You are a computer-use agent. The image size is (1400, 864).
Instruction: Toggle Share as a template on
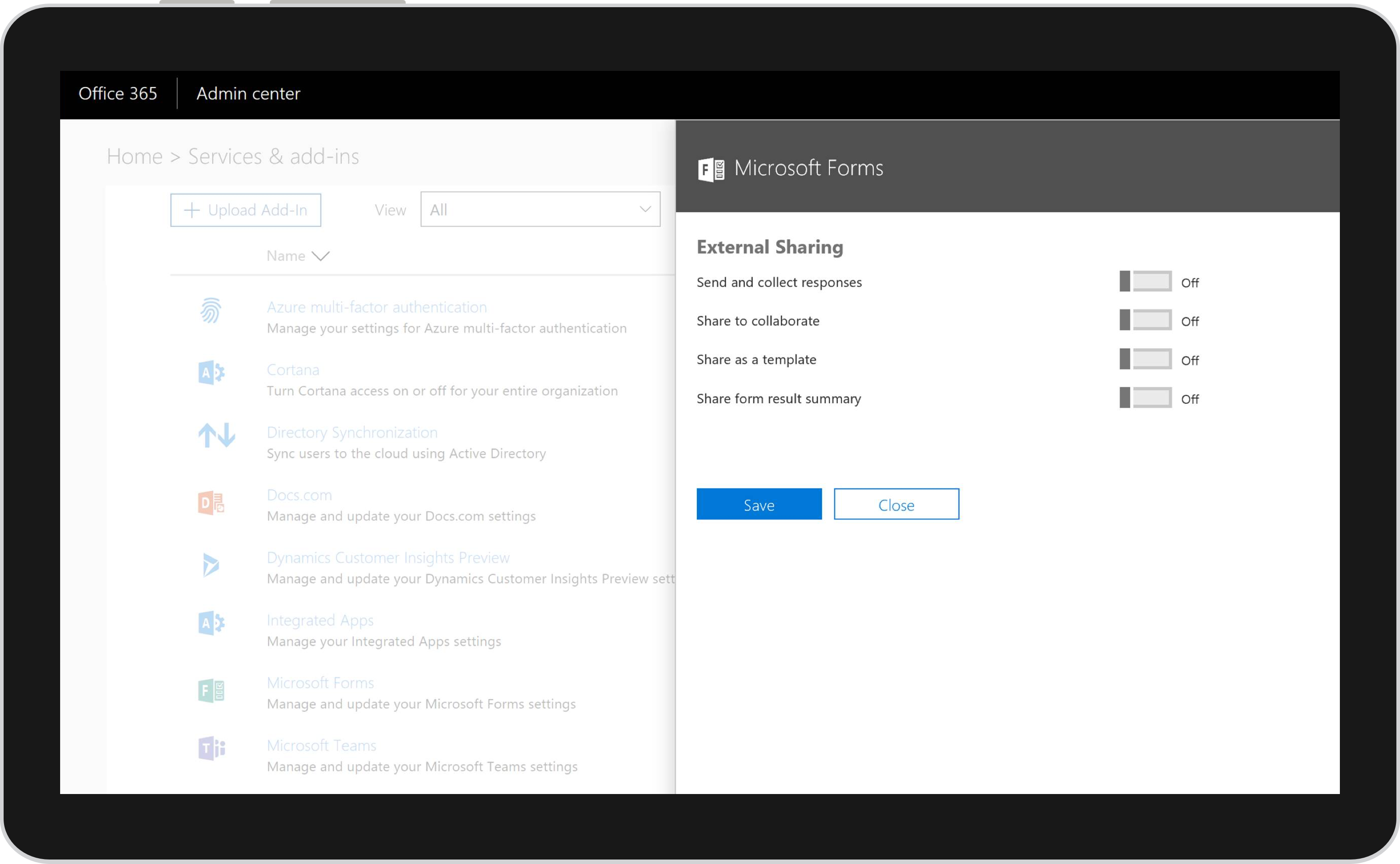tap(1145, 359)
